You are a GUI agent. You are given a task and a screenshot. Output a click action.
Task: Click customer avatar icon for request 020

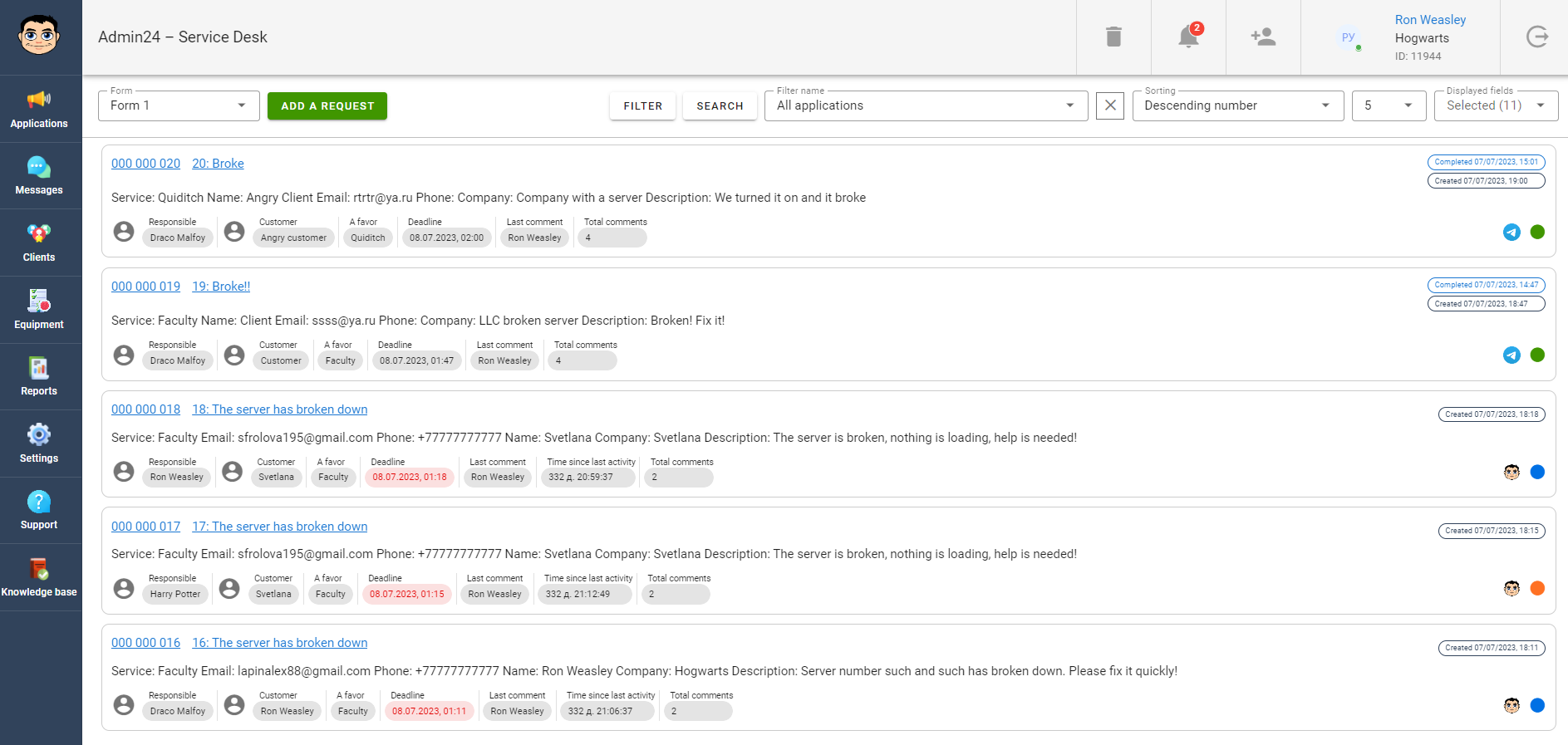pyautogui.click(x=234, y=231)
